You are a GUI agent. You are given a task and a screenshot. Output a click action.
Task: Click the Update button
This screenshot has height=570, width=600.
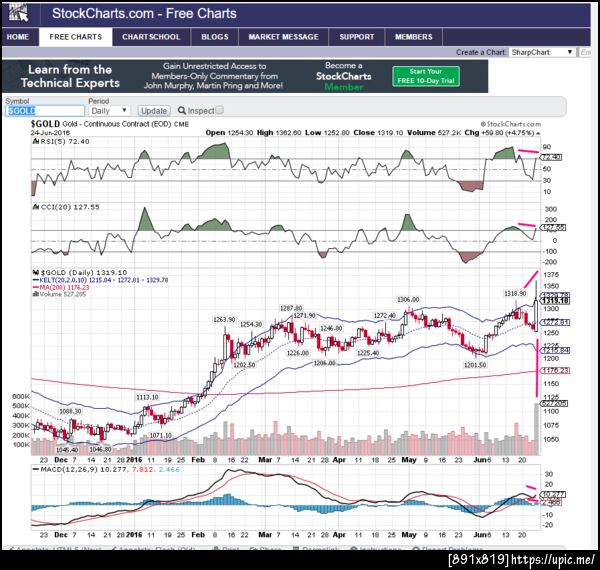pyautogui.click(x=154, y=111)
